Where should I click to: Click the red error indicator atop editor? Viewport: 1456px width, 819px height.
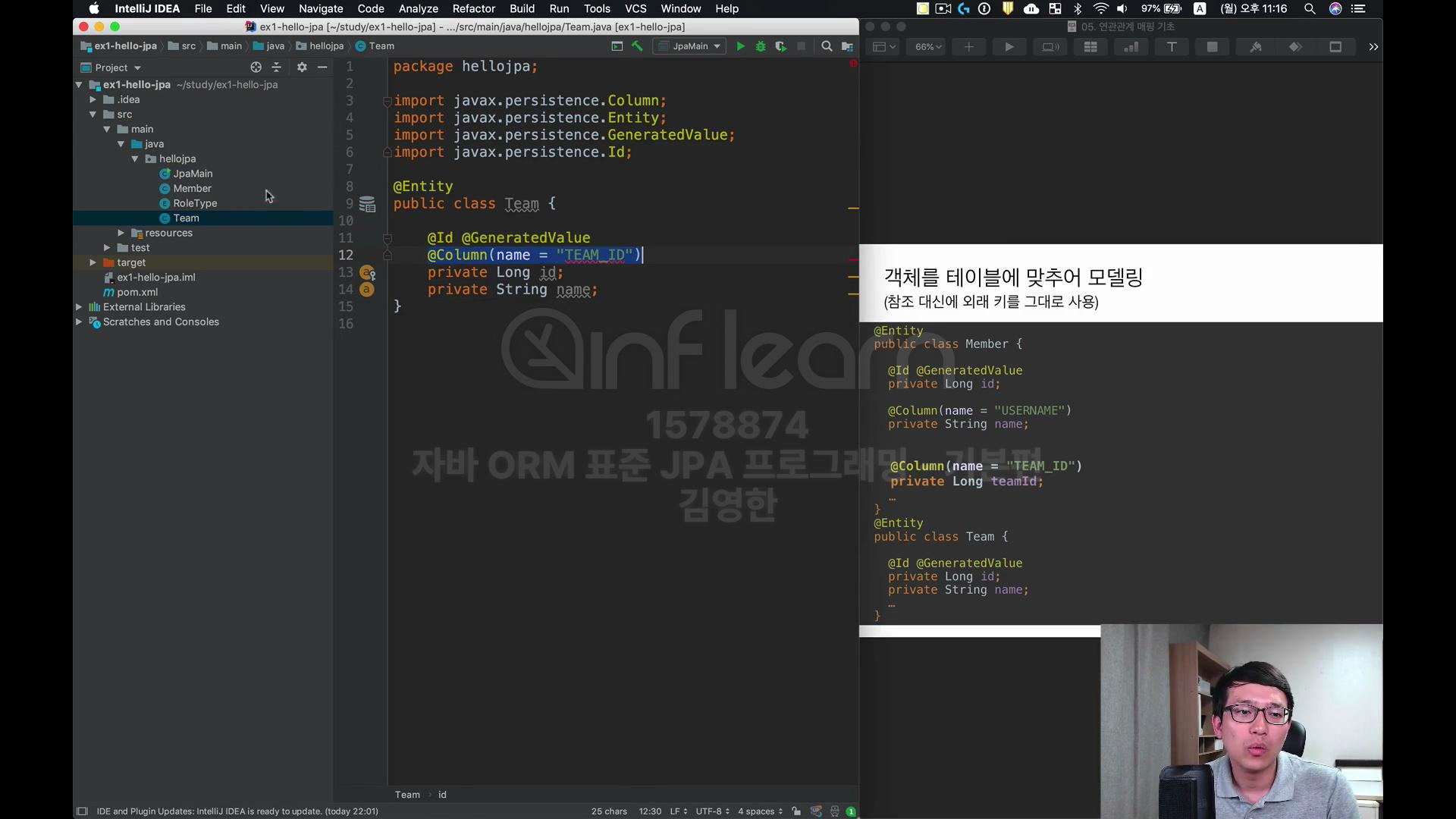(853, 64)
